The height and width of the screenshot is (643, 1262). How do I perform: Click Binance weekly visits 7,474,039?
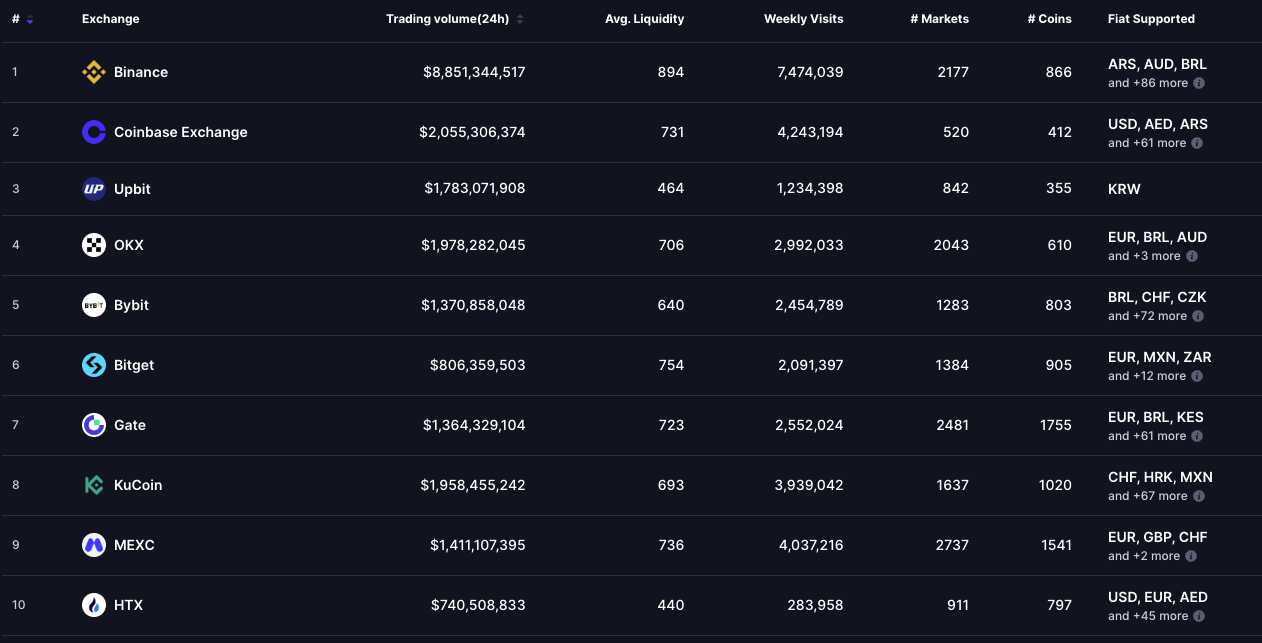point(810,72)
